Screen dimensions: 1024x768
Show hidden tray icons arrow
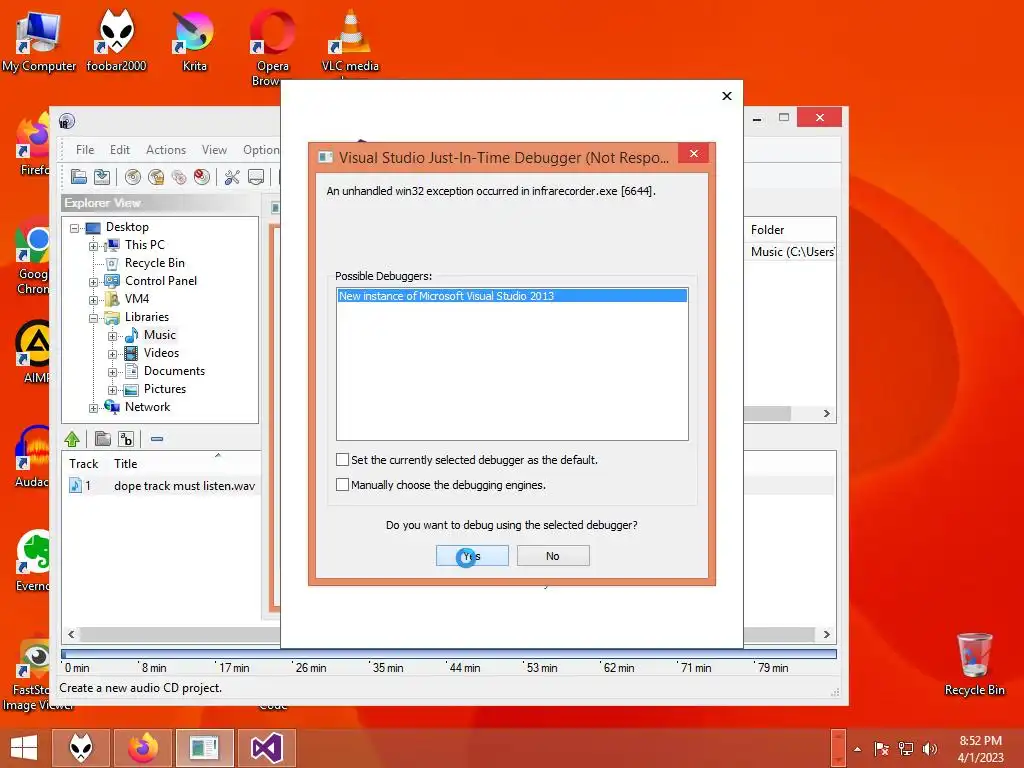[857, 749]
